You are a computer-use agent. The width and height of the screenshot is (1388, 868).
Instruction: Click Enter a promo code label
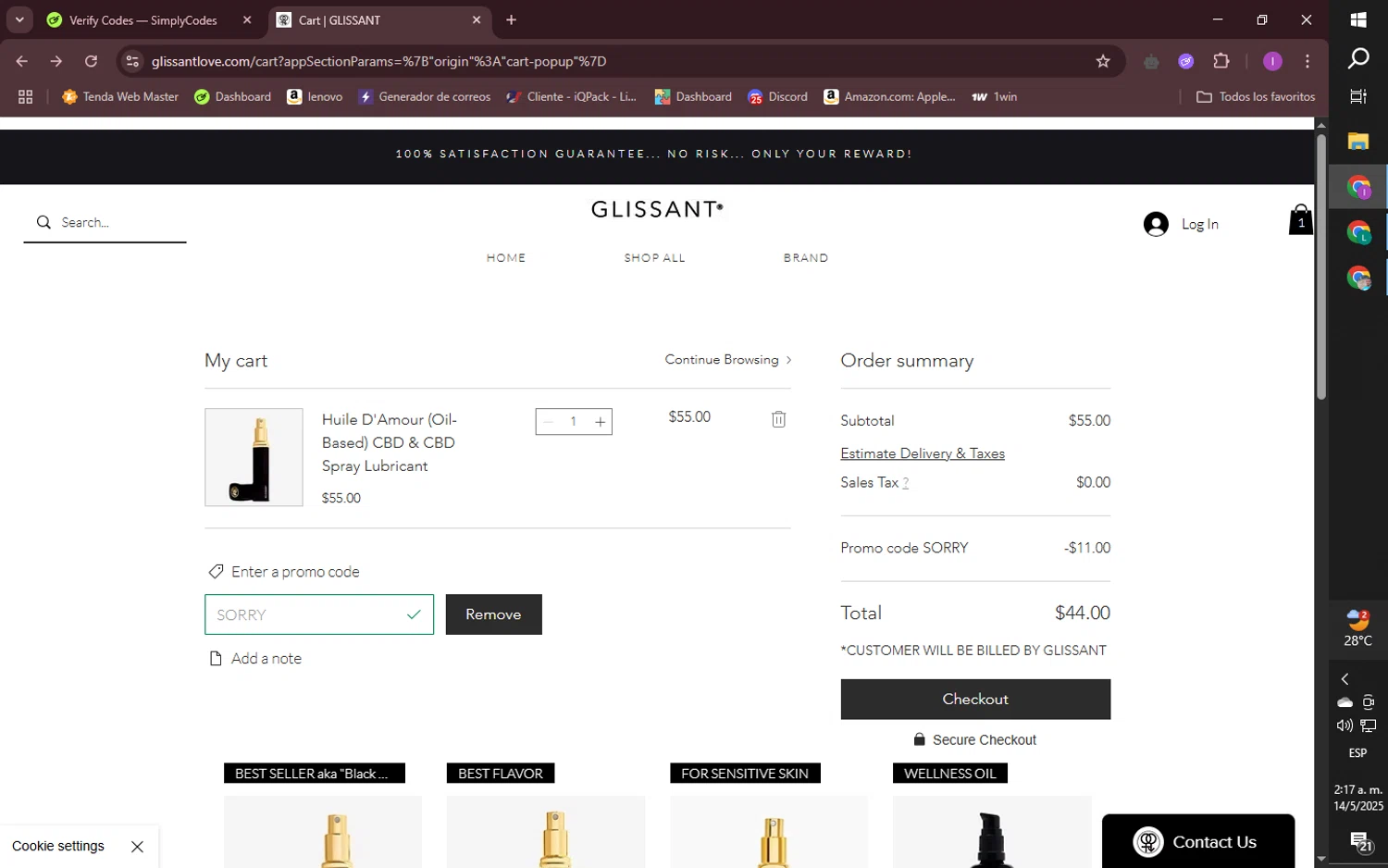[295, 572]
